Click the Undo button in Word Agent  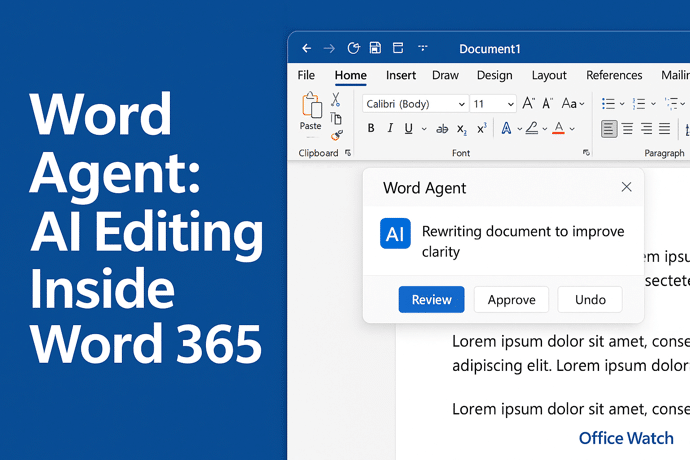[590, 299]
